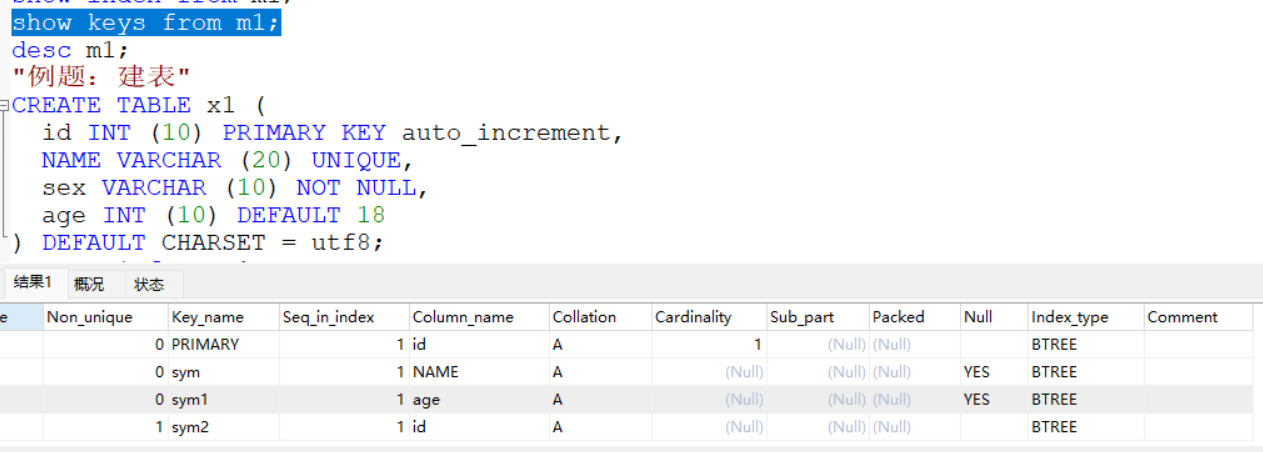Click the Comment column header
The width and height of the screenshot is (1263, 452).
click(x=1182, y=317)
